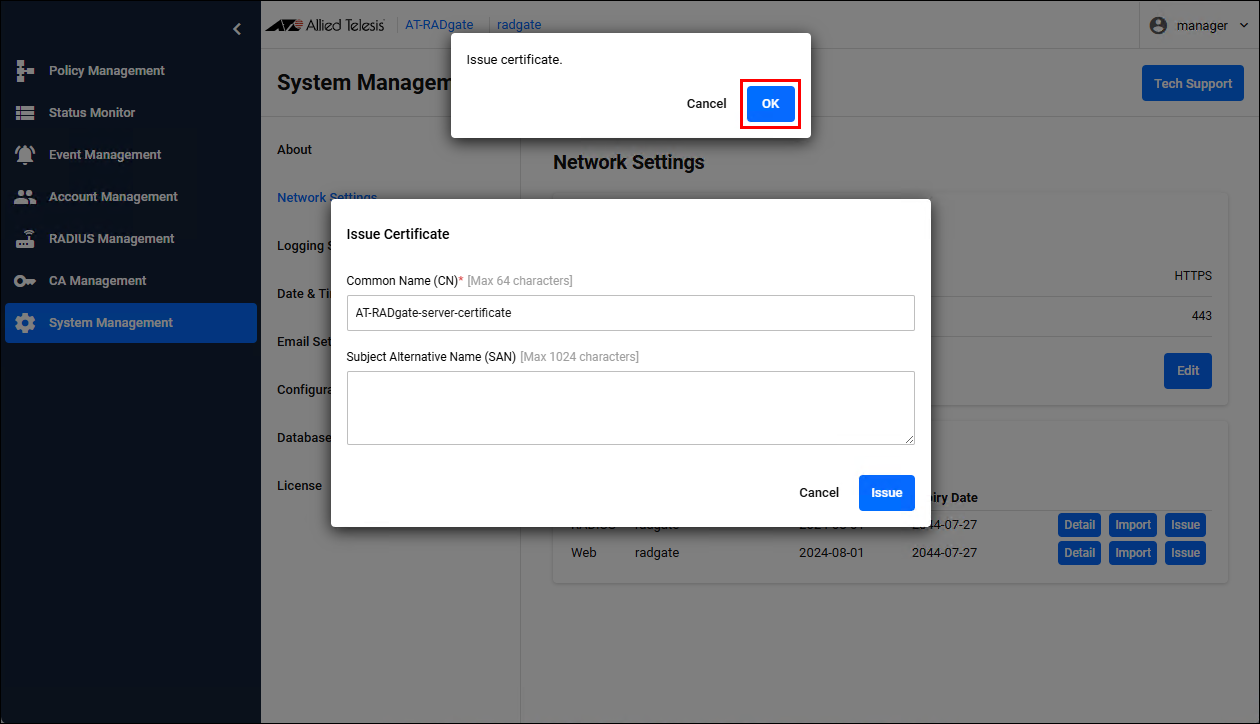Click the Policy Management icon
The height and width of the screenshot is (724, 1260).
25,71
